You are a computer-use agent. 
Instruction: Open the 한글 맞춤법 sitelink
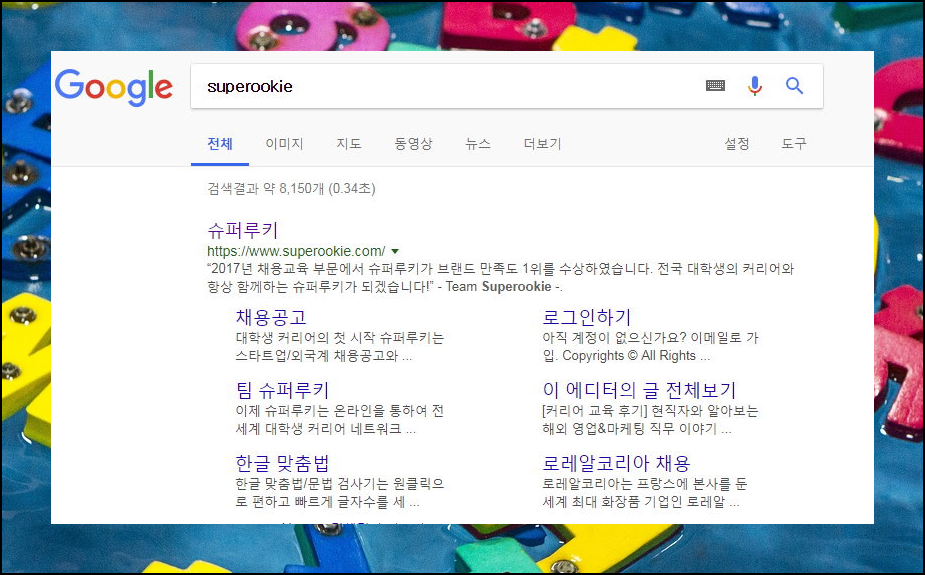tap(282, 463)
